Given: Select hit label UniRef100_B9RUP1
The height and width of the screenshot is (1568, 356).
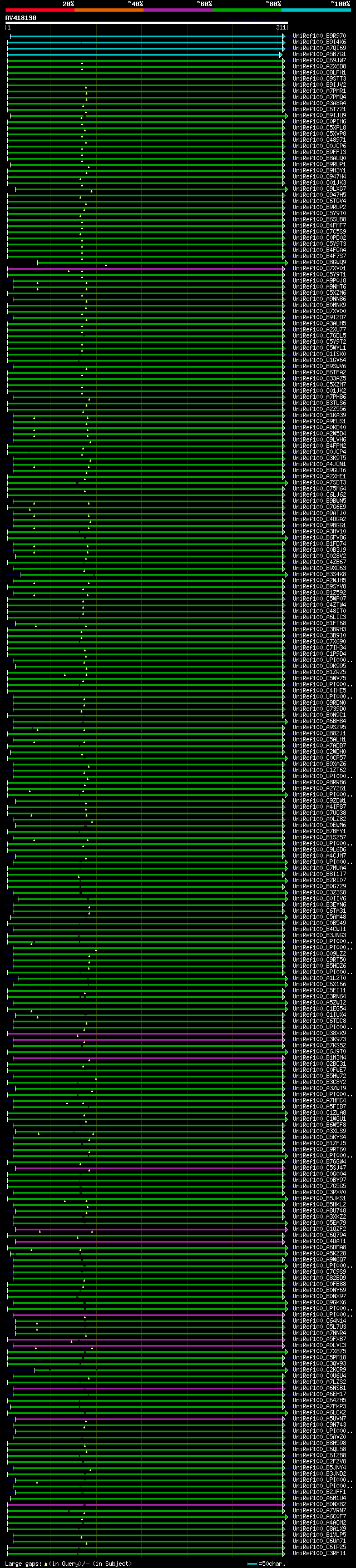Looking at the screenshot, I should pos(319,165).
